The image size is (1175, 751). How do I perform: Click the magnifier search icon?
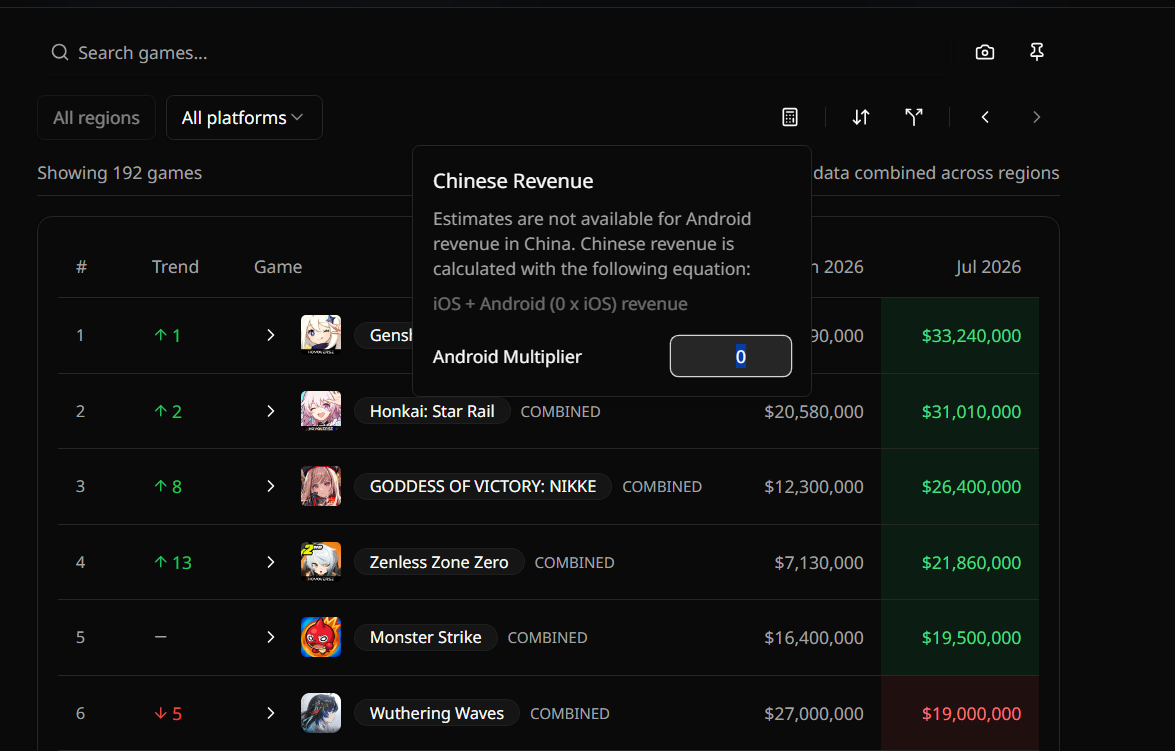tap(60, 52)
